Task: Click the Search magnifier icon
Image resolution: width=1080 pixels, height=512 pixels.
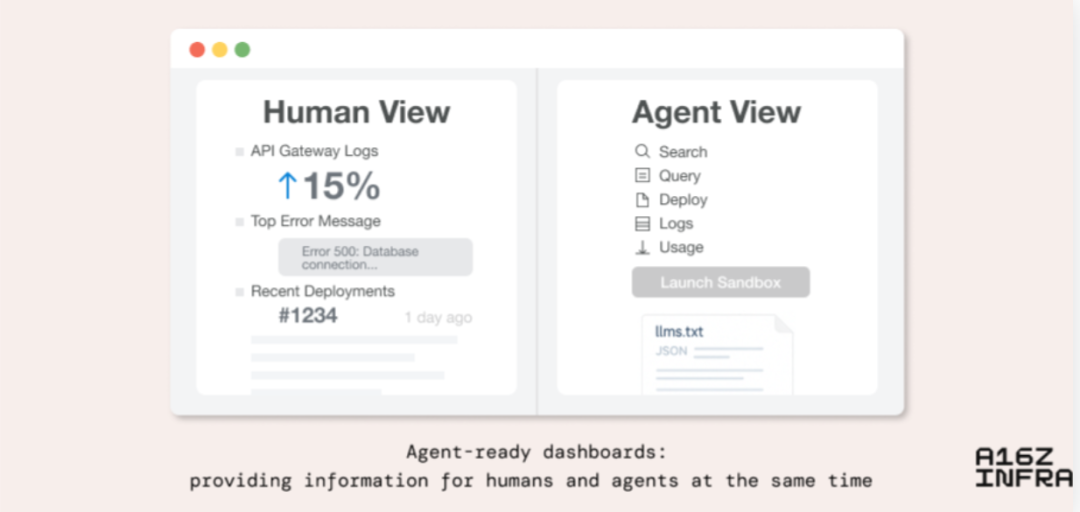Action: tap(642, 151)
